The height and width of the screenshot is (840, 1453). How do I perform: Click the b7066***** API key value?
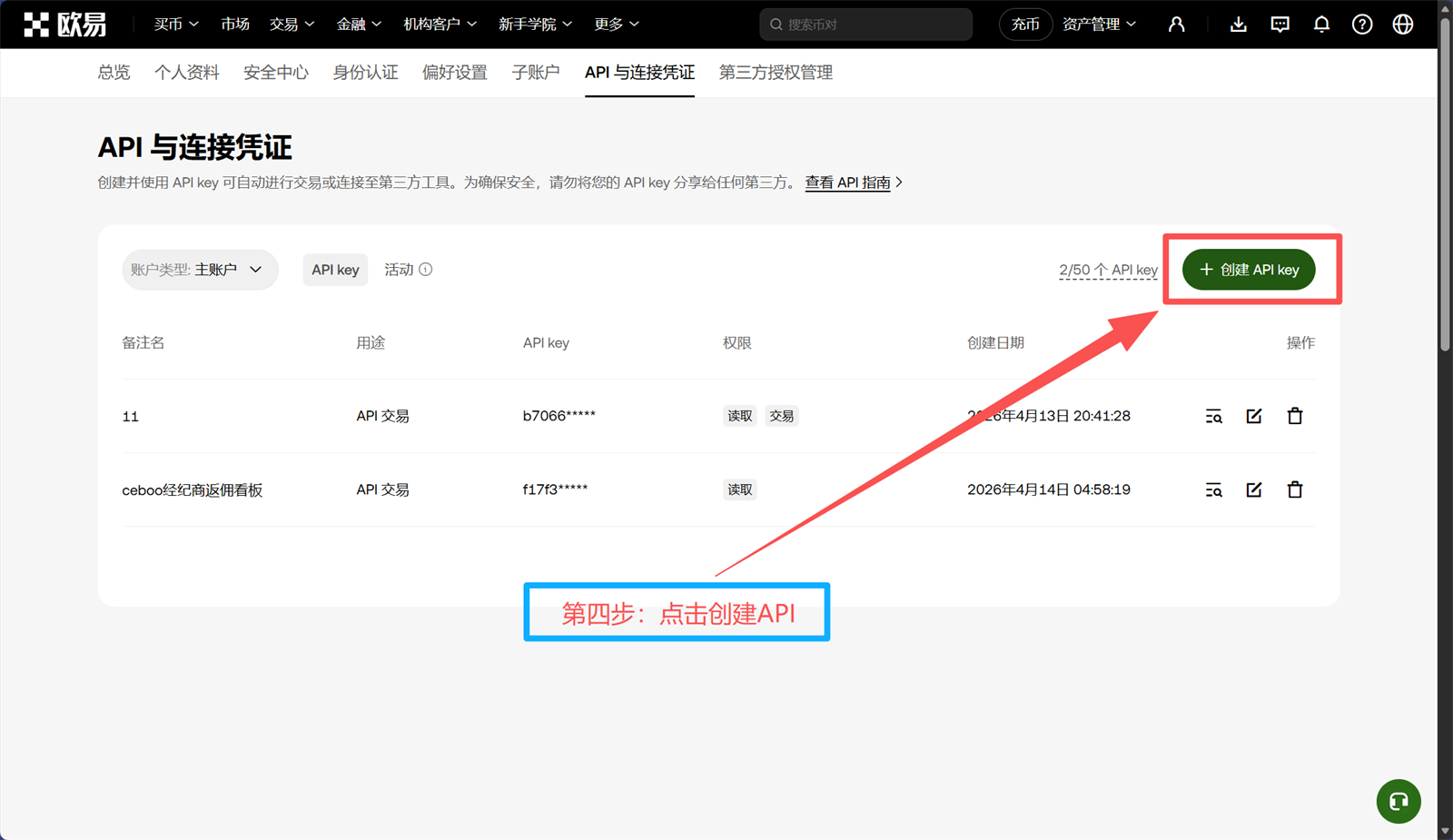(x=559, y=416)
